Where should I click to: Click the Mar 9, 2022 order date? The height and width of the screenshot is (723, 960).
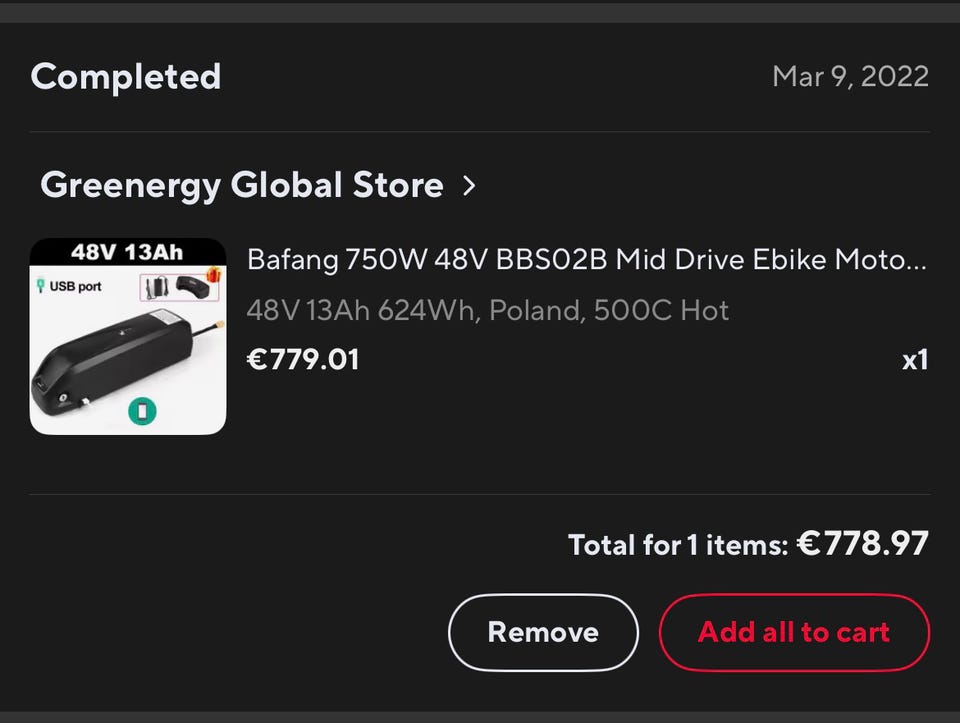850,77
